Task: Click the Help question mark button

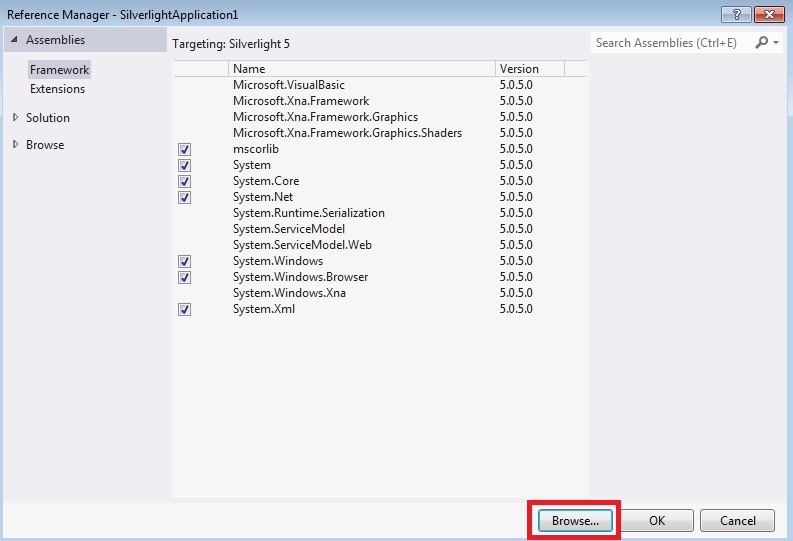Action: (735, 14)
